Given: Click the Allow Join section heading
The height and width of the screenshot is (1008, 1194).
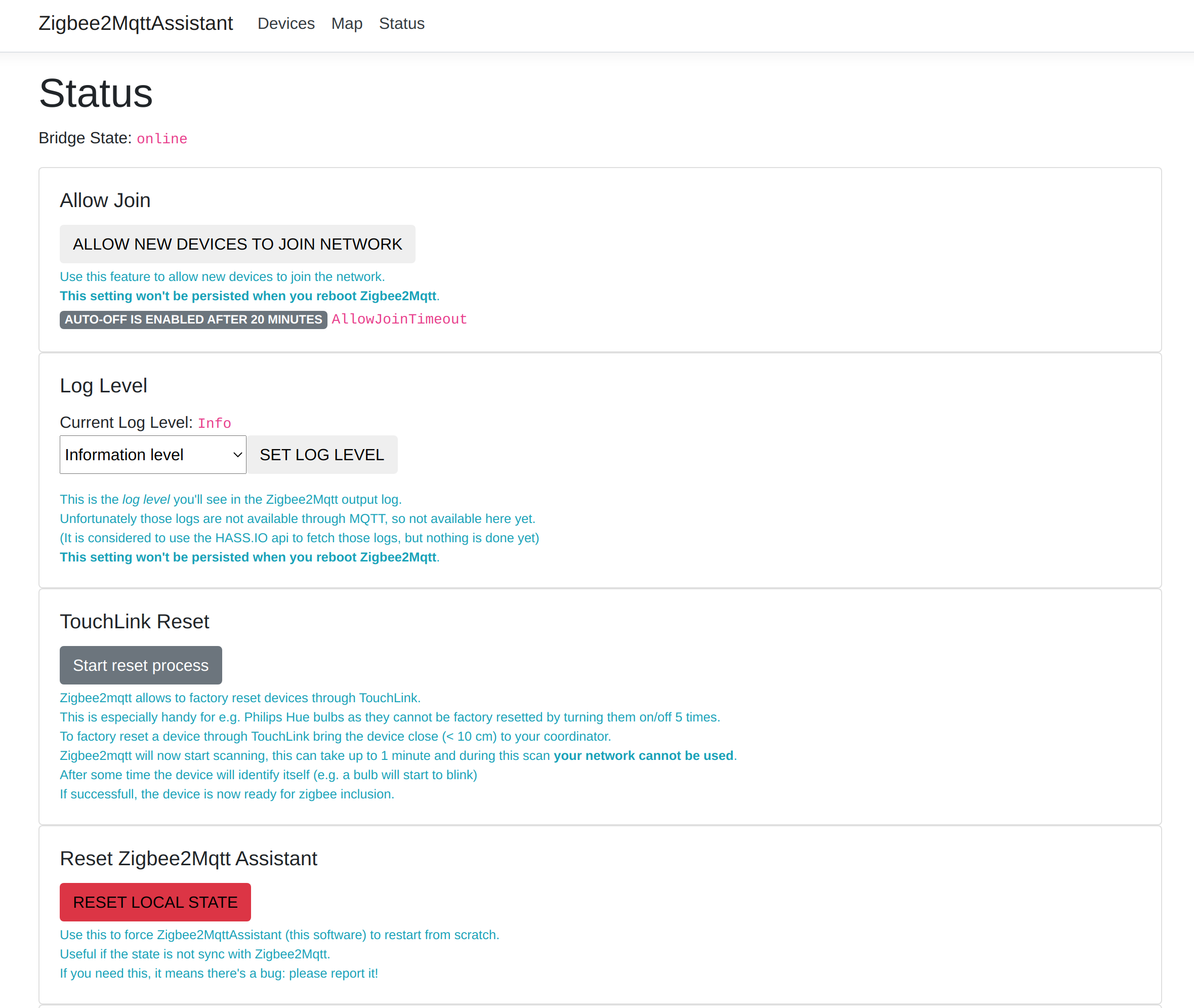Looking at the screenshot, I should pos(105,200).
